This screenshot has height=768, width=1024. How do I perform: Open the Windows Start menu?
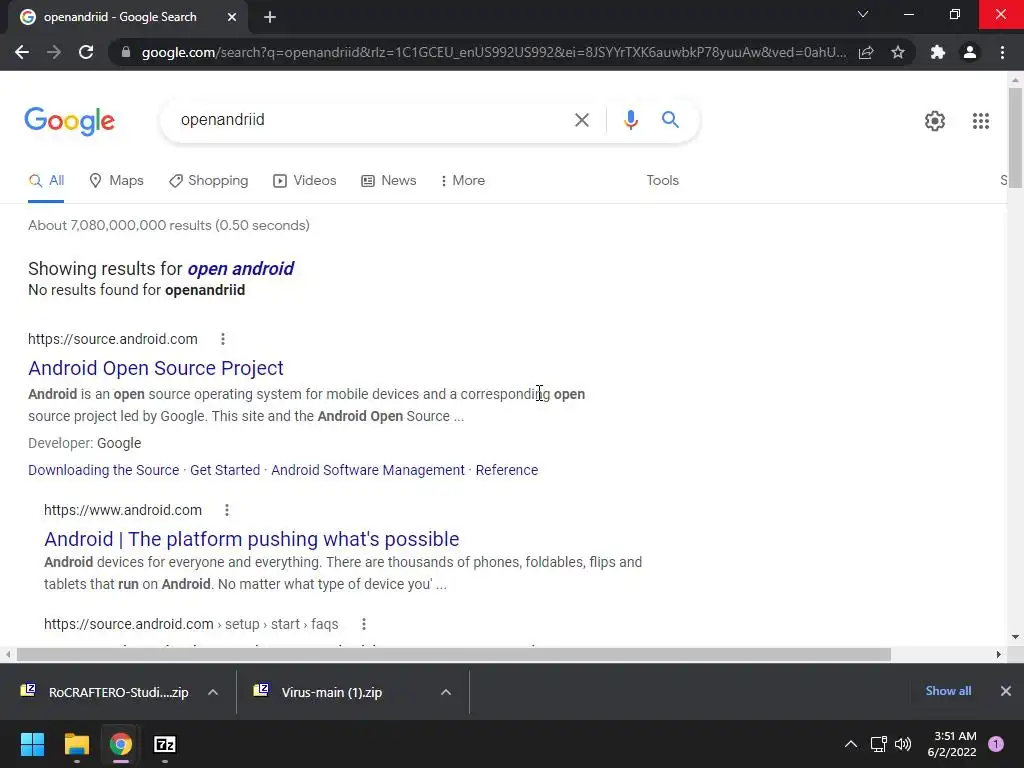32,744
